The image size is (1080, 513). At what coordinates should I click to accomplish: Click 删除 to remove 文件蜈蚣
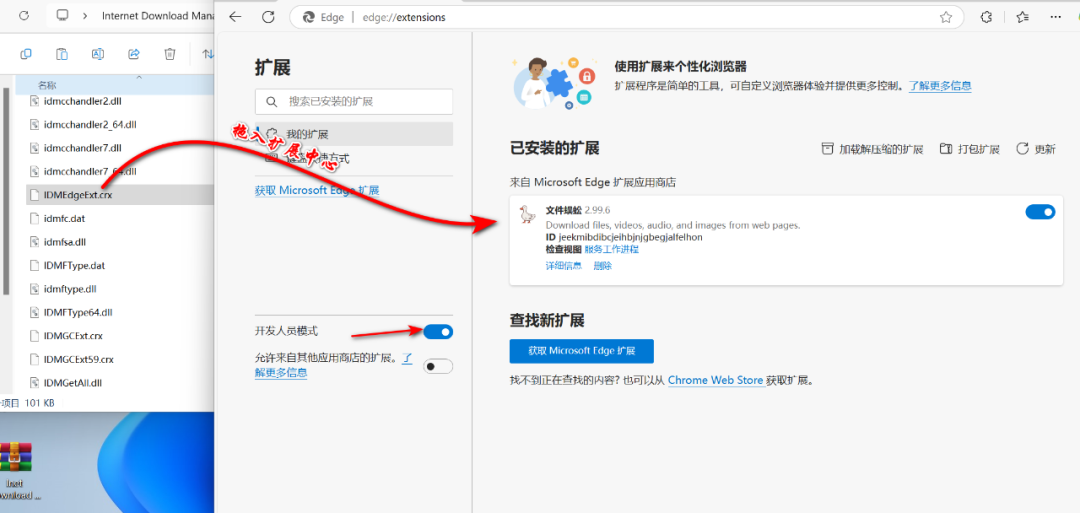tap(603, 266)
